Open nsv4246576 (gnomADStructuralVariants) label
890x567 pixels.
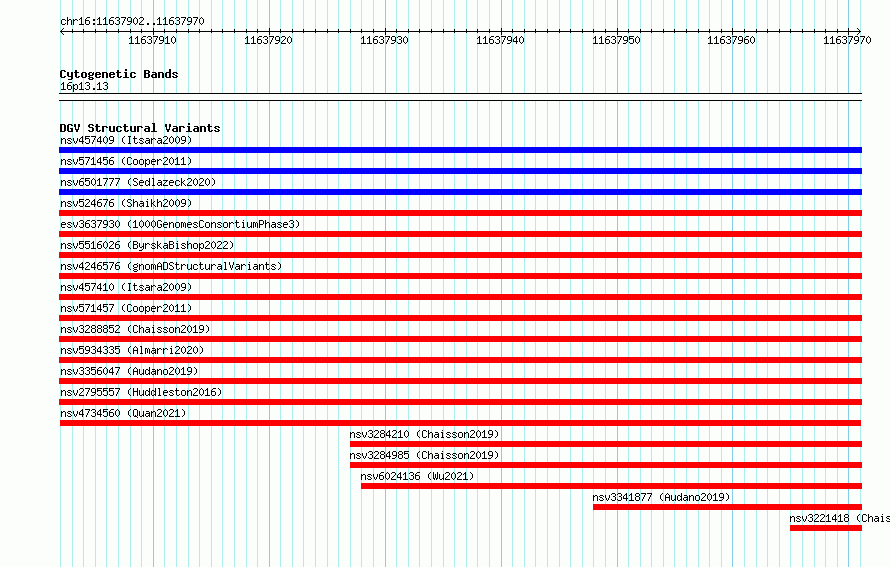point(171,266)
